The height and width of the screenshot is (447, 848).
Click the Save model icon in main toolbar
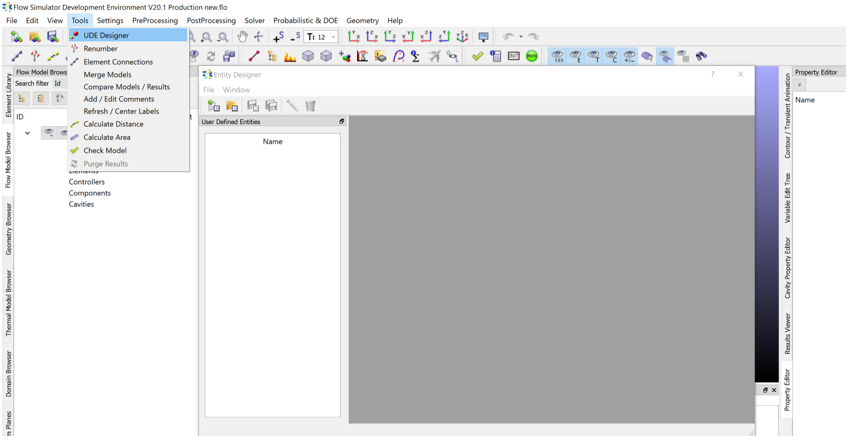(x=52, y=37)
